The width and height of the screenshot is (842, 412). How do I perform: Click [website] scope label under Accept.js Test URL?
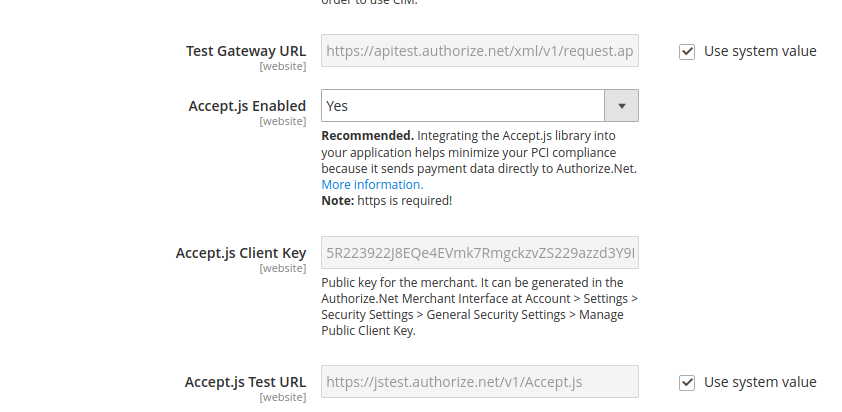[x=282, y=397]
